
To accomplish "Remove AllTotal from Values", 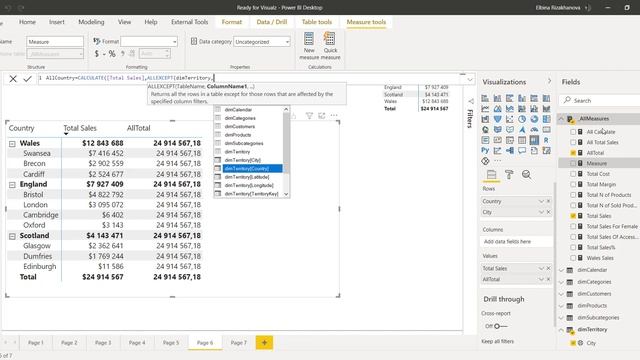I will pos(549,279).
